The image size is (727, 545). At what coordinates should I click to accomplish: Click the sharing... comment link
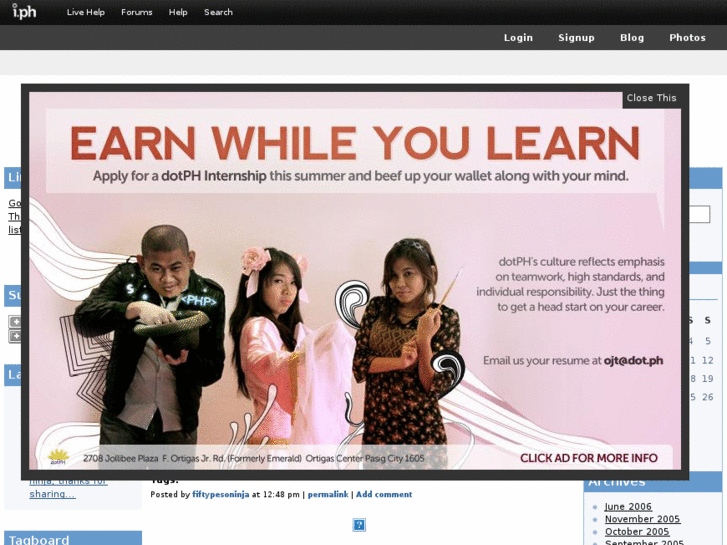point(52,494)
